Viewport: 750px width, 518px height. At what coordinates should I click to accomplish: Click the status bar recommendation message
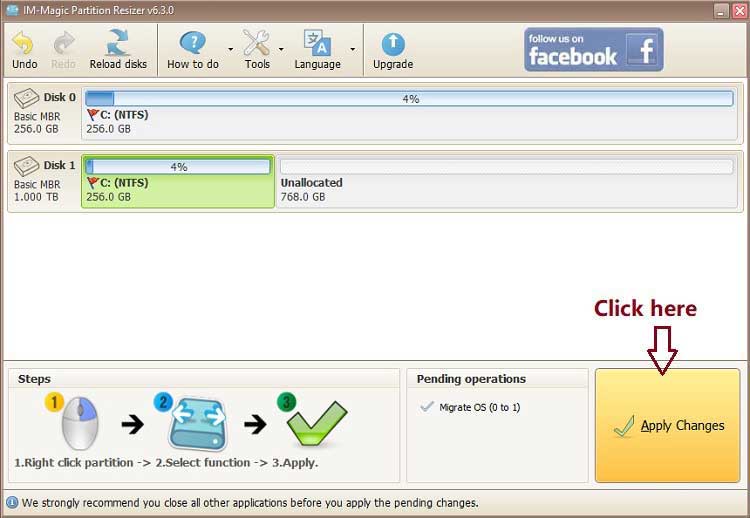point(250,503)
